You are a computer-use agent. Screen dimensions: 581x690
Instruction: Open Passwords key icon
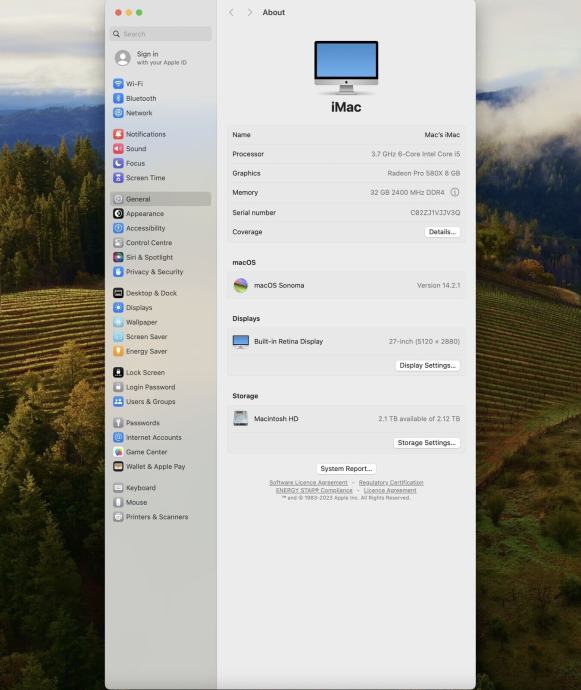point(118,422)
